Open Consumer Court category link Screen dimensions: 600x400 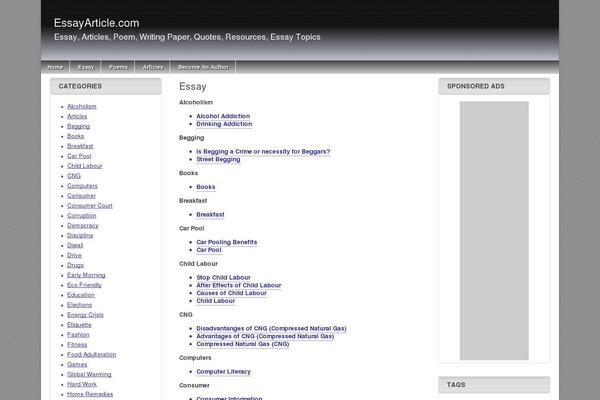click(x=90, y=206)
